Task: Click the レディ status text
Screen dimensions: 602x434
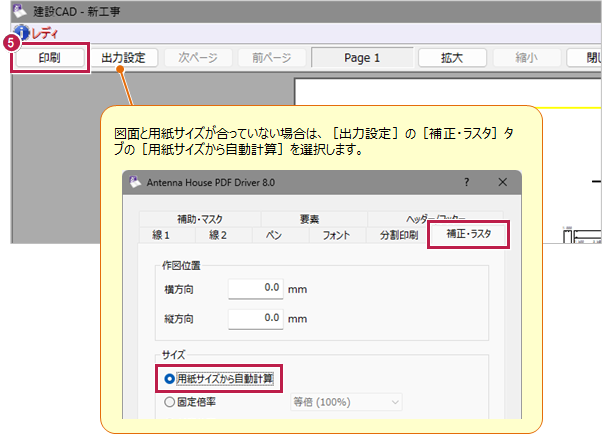Action: point(45,33)
